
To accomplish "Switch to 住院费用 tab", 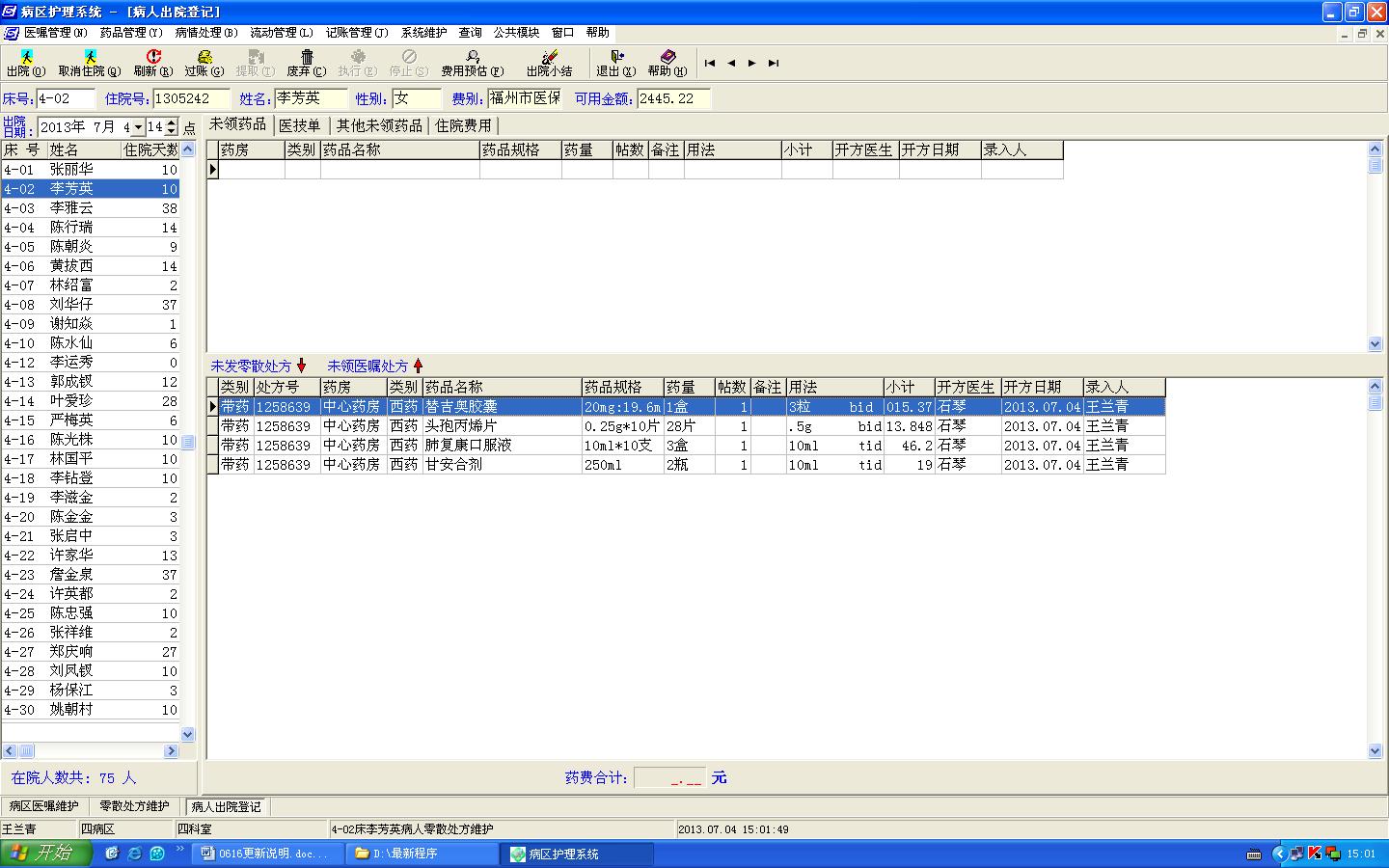I will [x=463, y=125].
